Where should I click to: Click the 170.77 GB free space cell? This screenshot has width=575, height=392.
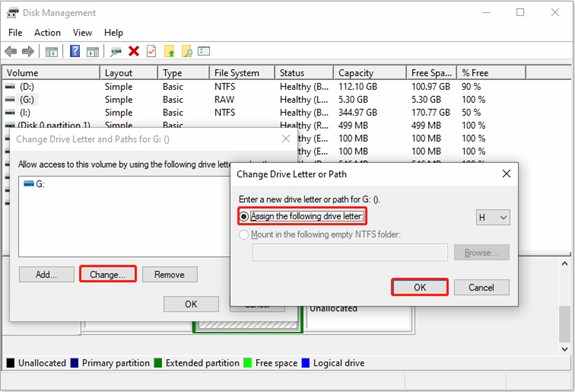(x=431, y=113)
